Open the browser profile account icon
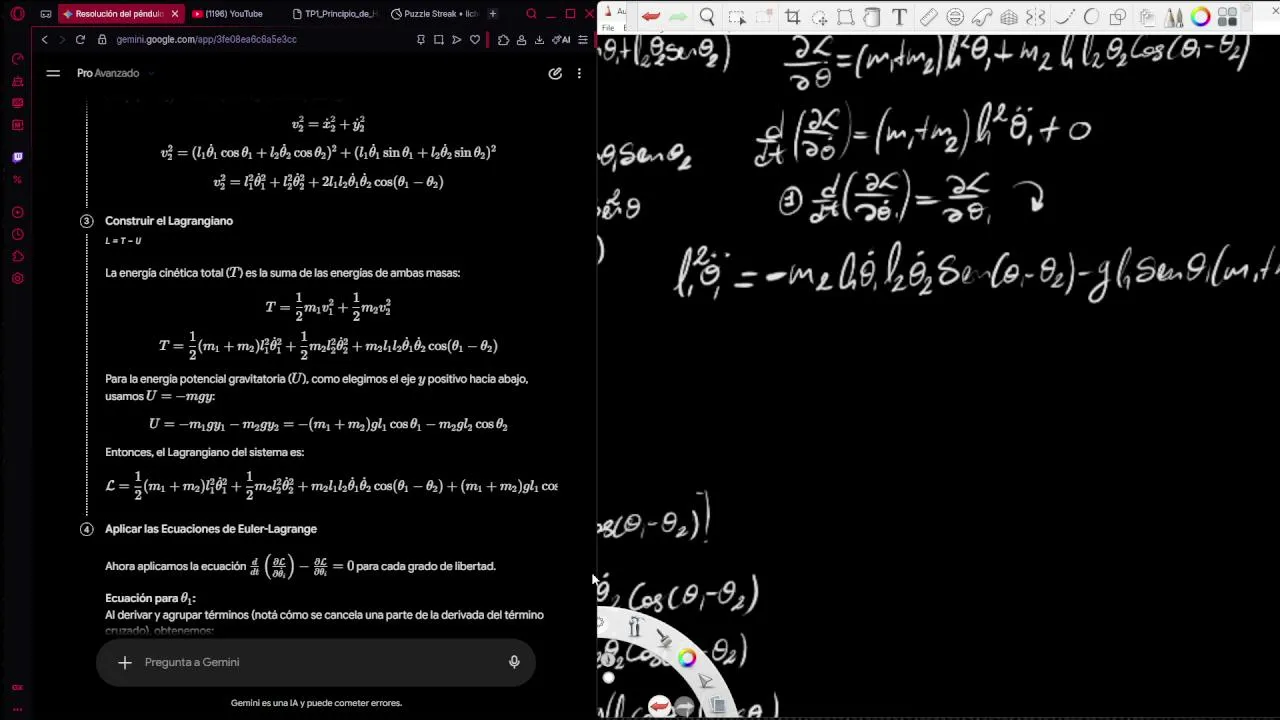 tap(521, 39)
